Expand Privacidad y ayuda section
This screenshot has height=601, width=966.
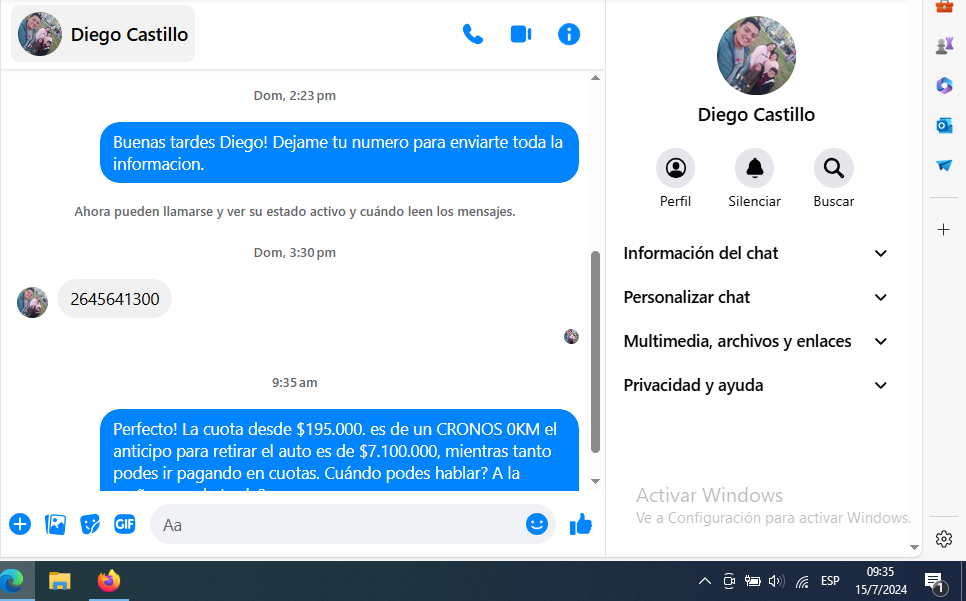[x=756, y=385]
